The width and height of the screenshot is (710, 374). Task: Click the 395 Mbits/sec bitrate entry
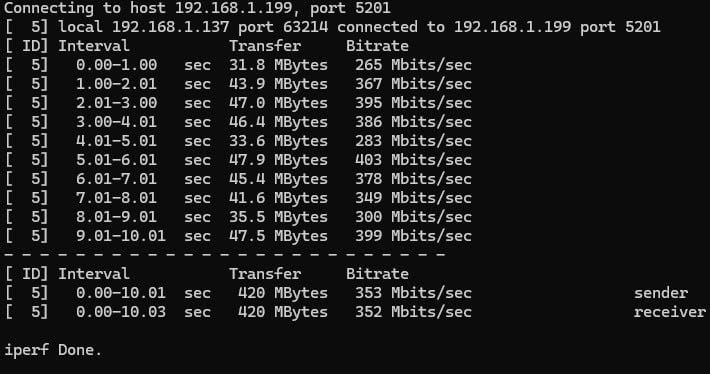tap(413, 103)
